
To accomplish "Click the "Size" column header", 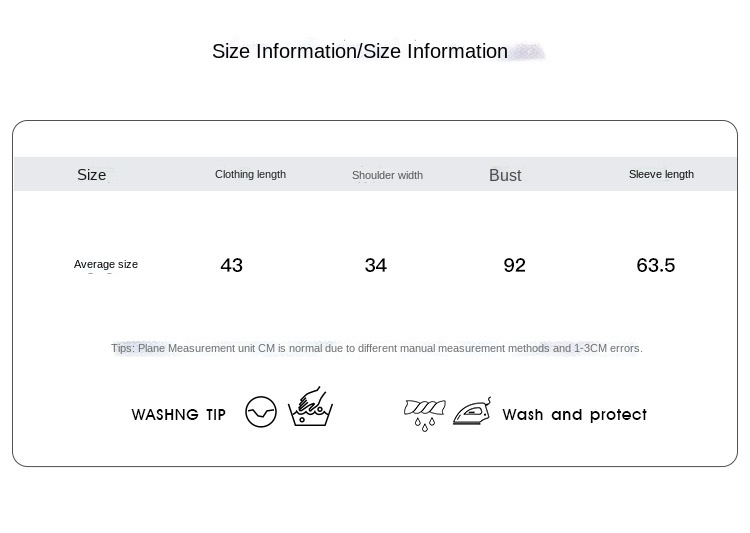I will point(91,175).
